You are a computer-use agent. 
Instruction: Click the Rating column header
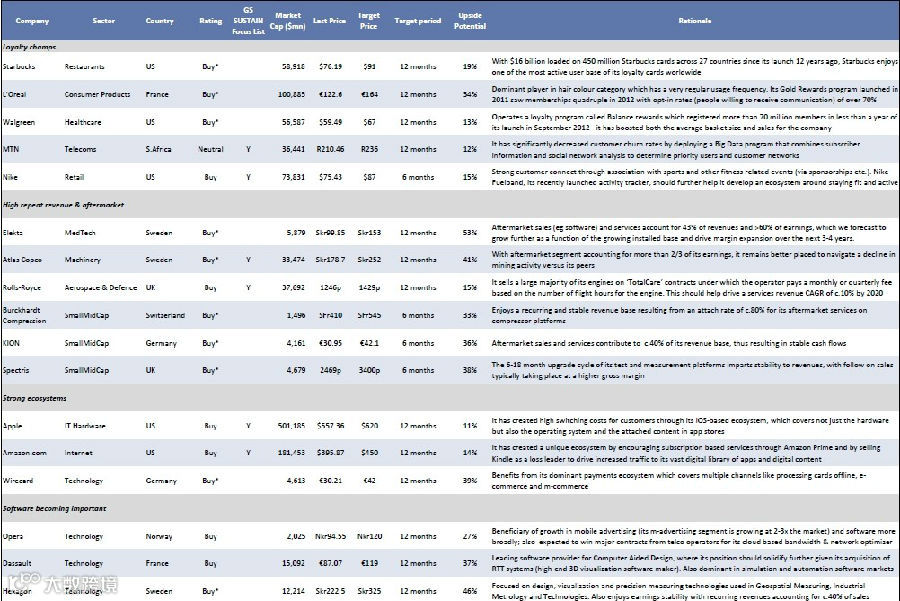pyautogui.click(x=210, y=21)
